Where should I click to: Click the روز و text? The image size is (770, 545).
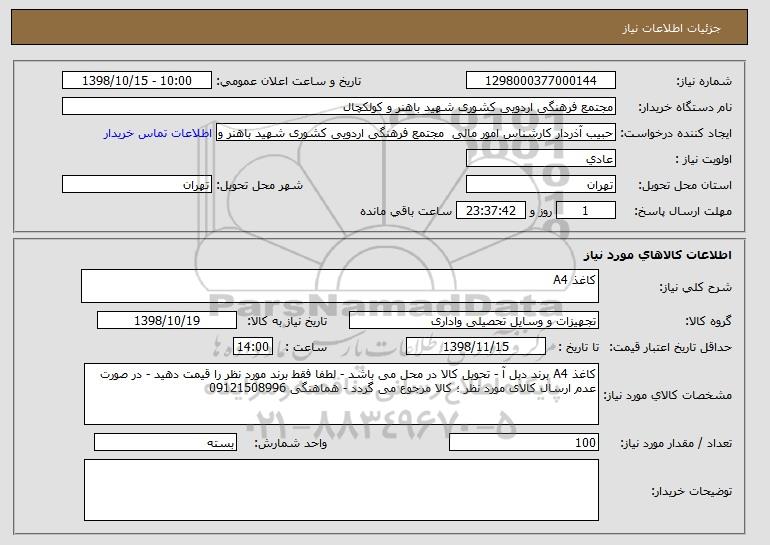pos(541,211)
